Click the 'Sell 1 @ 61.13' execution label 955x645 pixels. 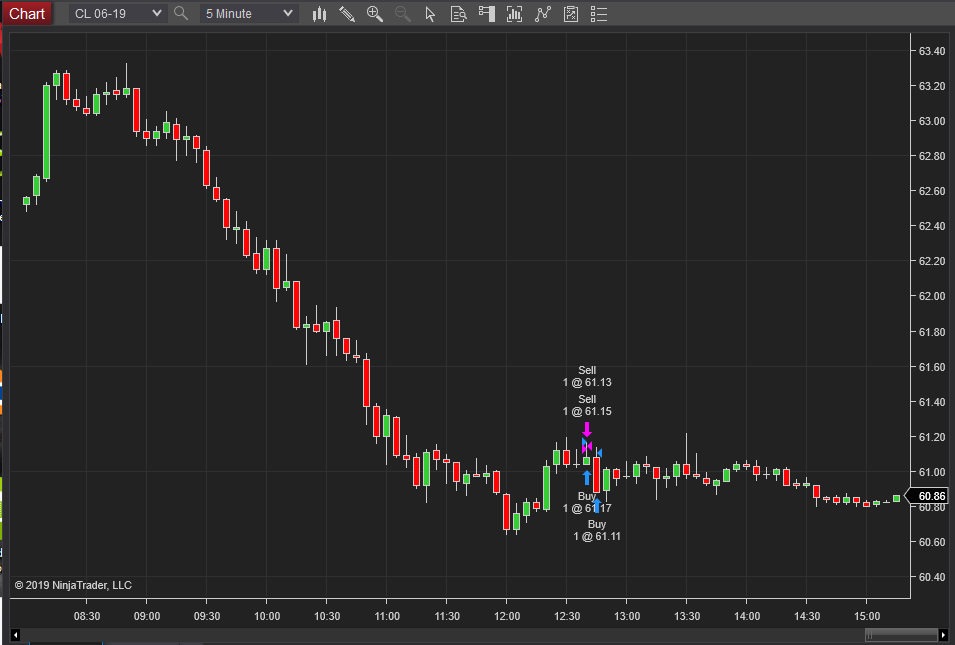(587, 376)
